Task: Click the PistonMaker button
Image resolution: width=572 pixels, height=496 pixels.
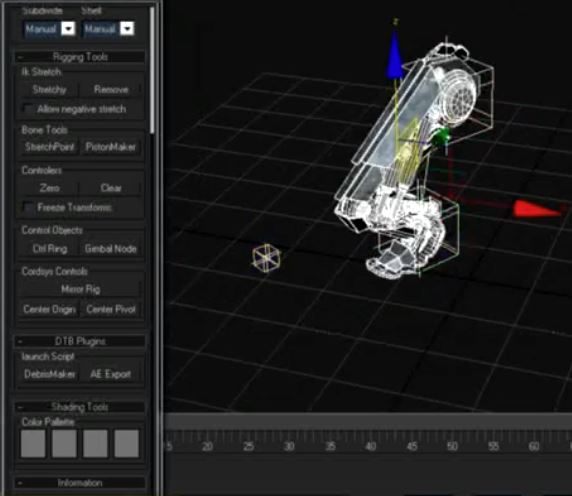Action: [x=111, y=147]
